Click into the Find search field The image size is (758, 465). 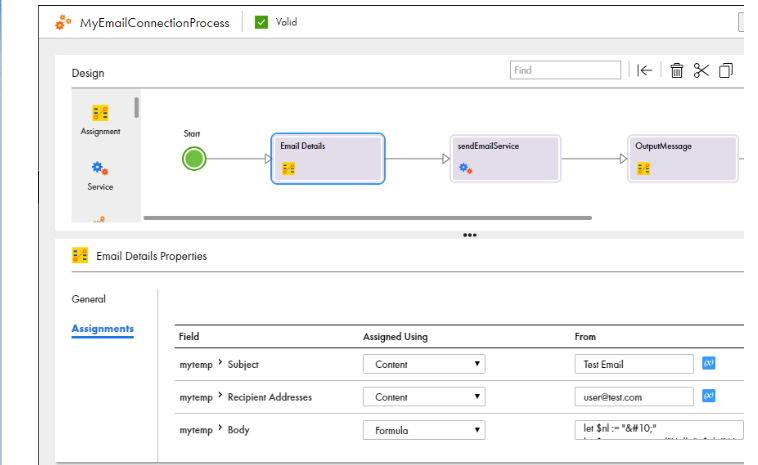[x=565, y=70]
